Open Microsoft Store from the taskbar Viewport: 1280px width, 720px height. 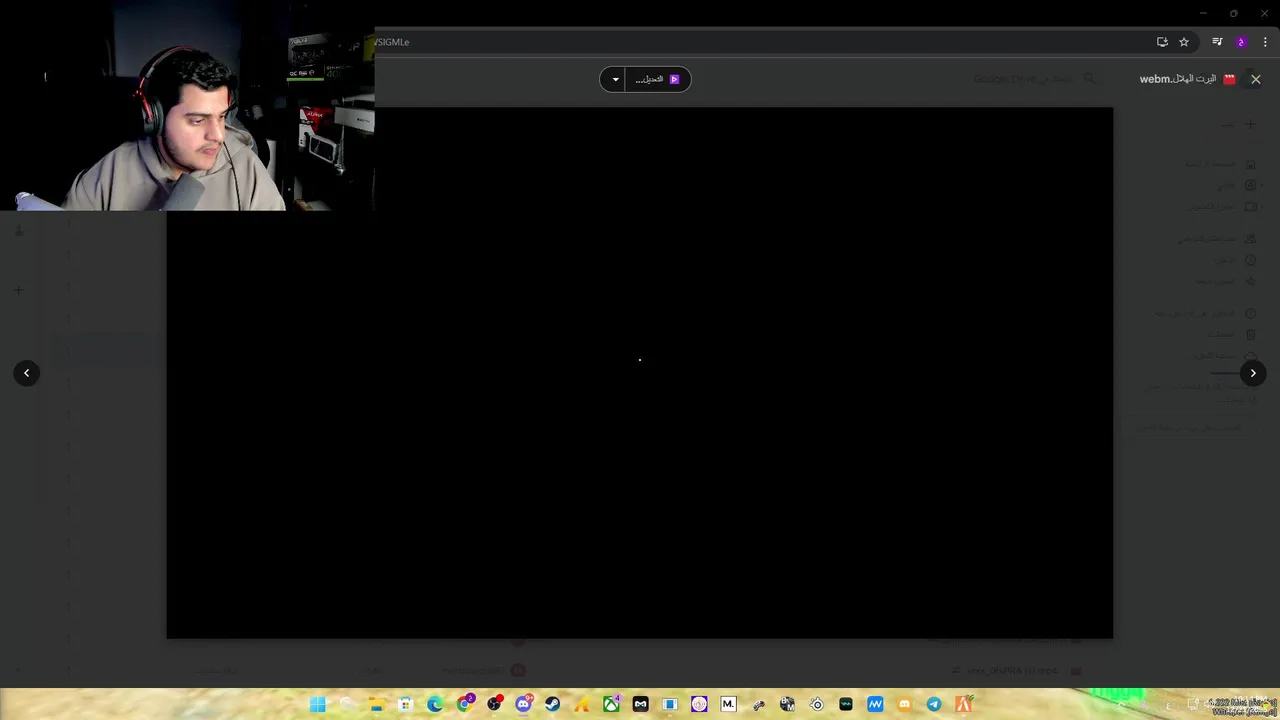point(405,704)
